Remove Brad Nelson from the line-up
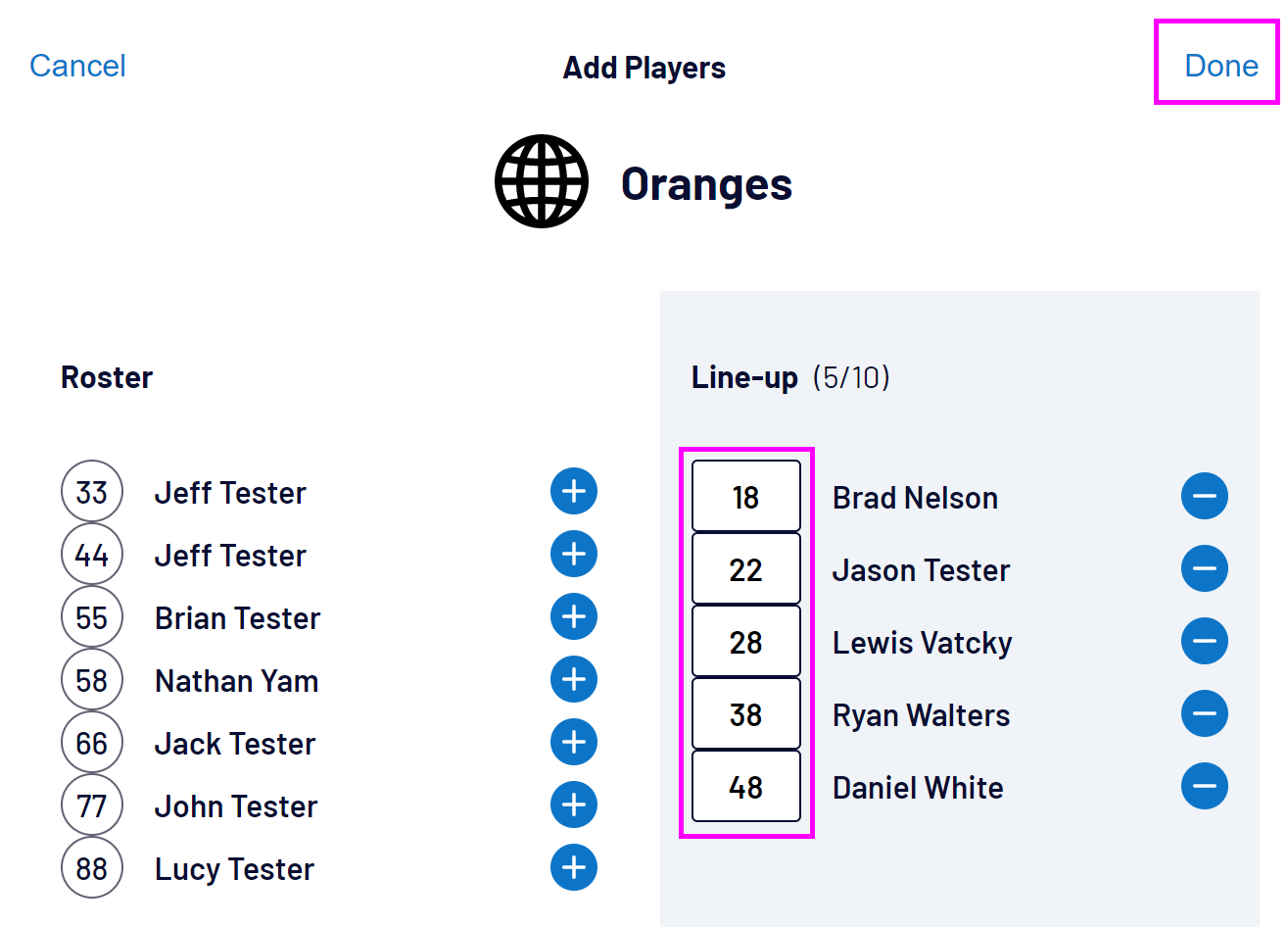The image size is (1288, 927). 1204,496
